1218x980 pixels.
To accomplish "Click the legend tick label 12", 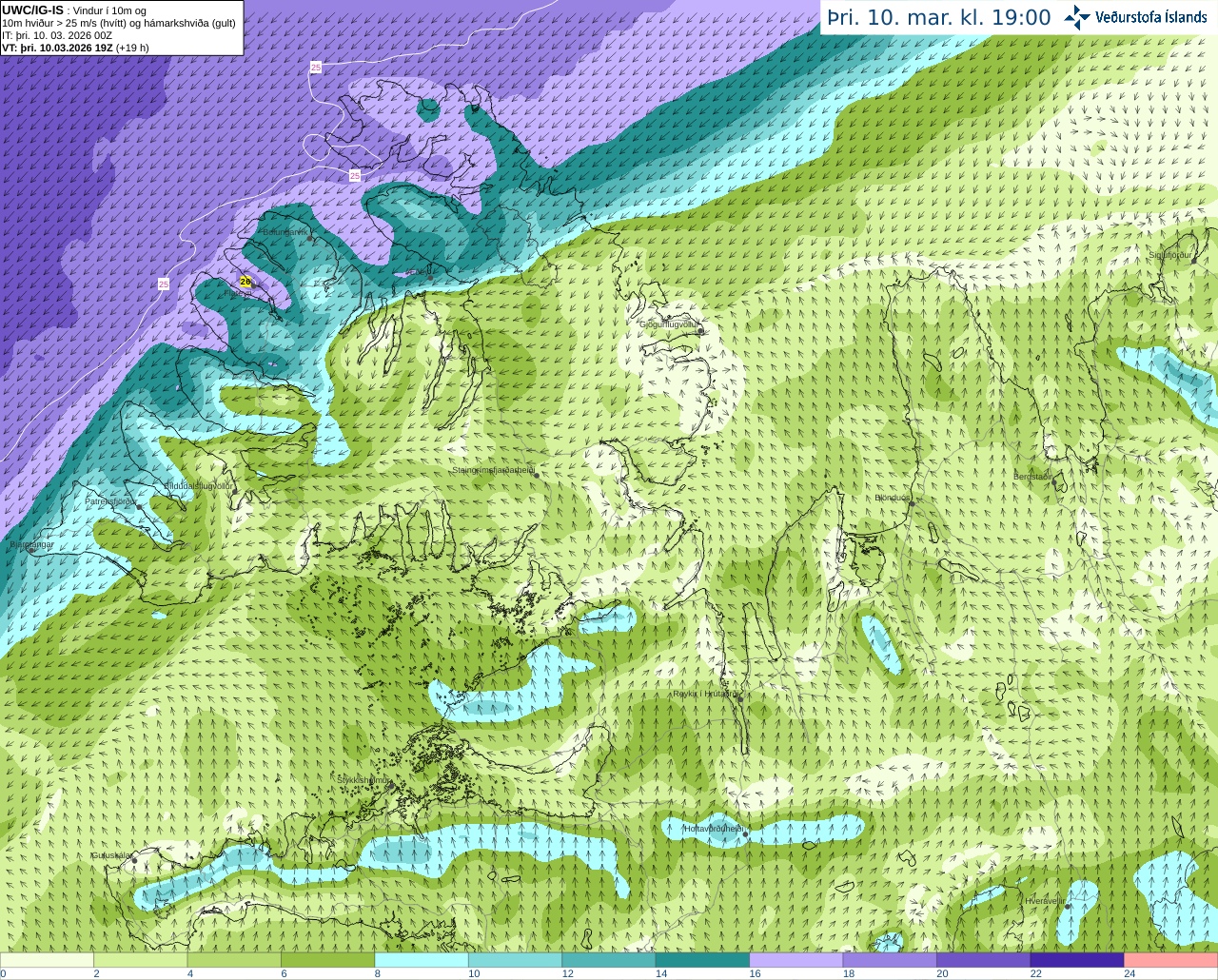I will [x=567, y=973].
